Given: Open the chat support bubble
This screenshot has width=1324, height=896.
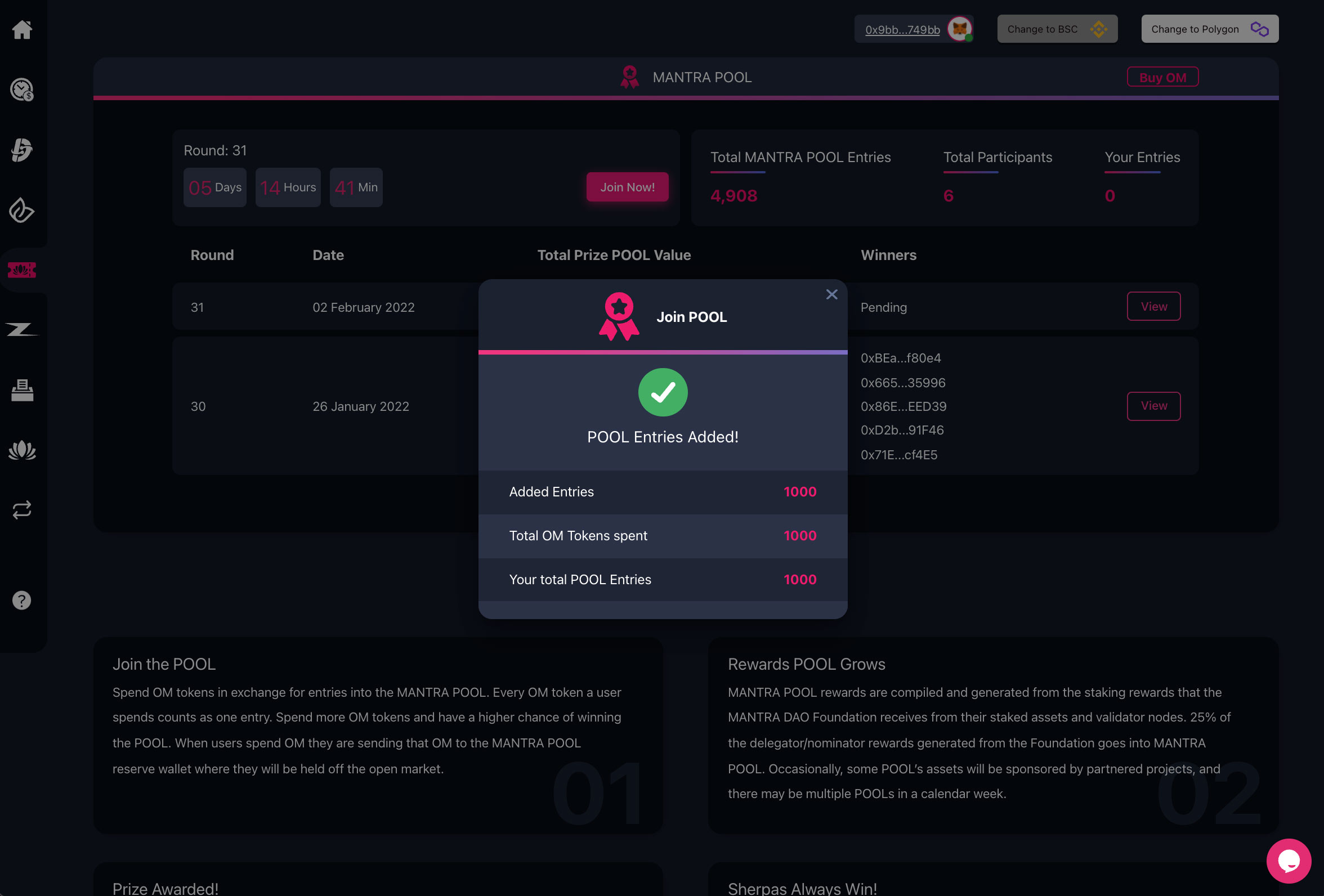Looking at the screenshot, I should coord(1289,861).
